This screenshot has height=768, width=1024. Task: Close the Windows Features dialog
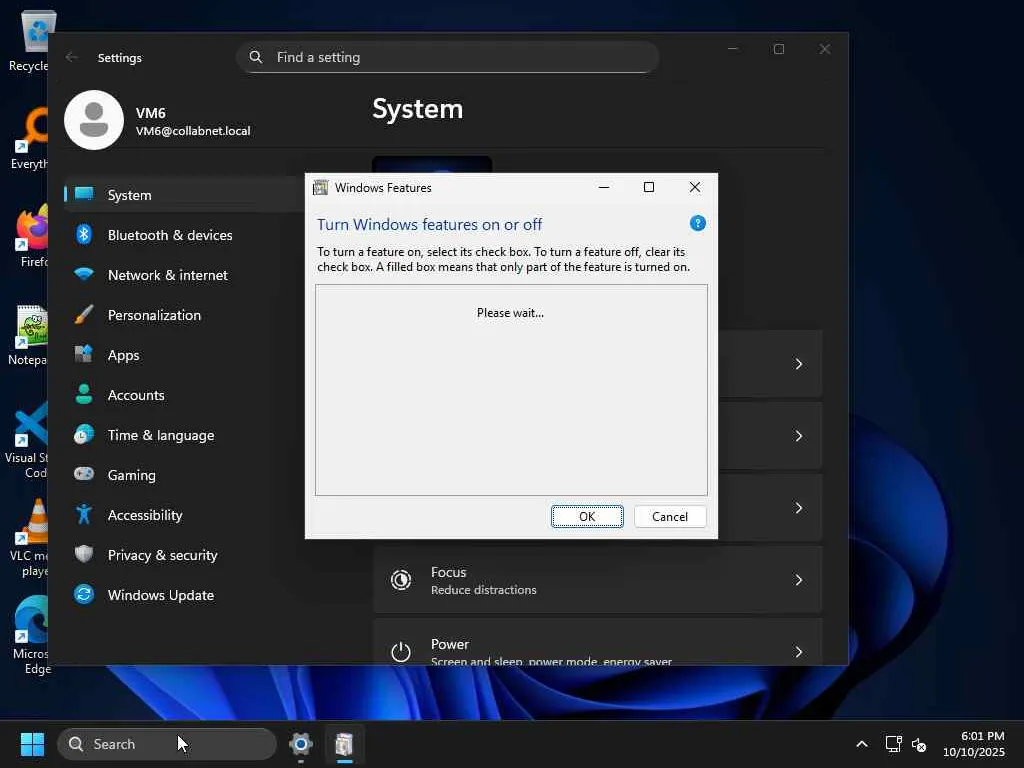(695, 187)
